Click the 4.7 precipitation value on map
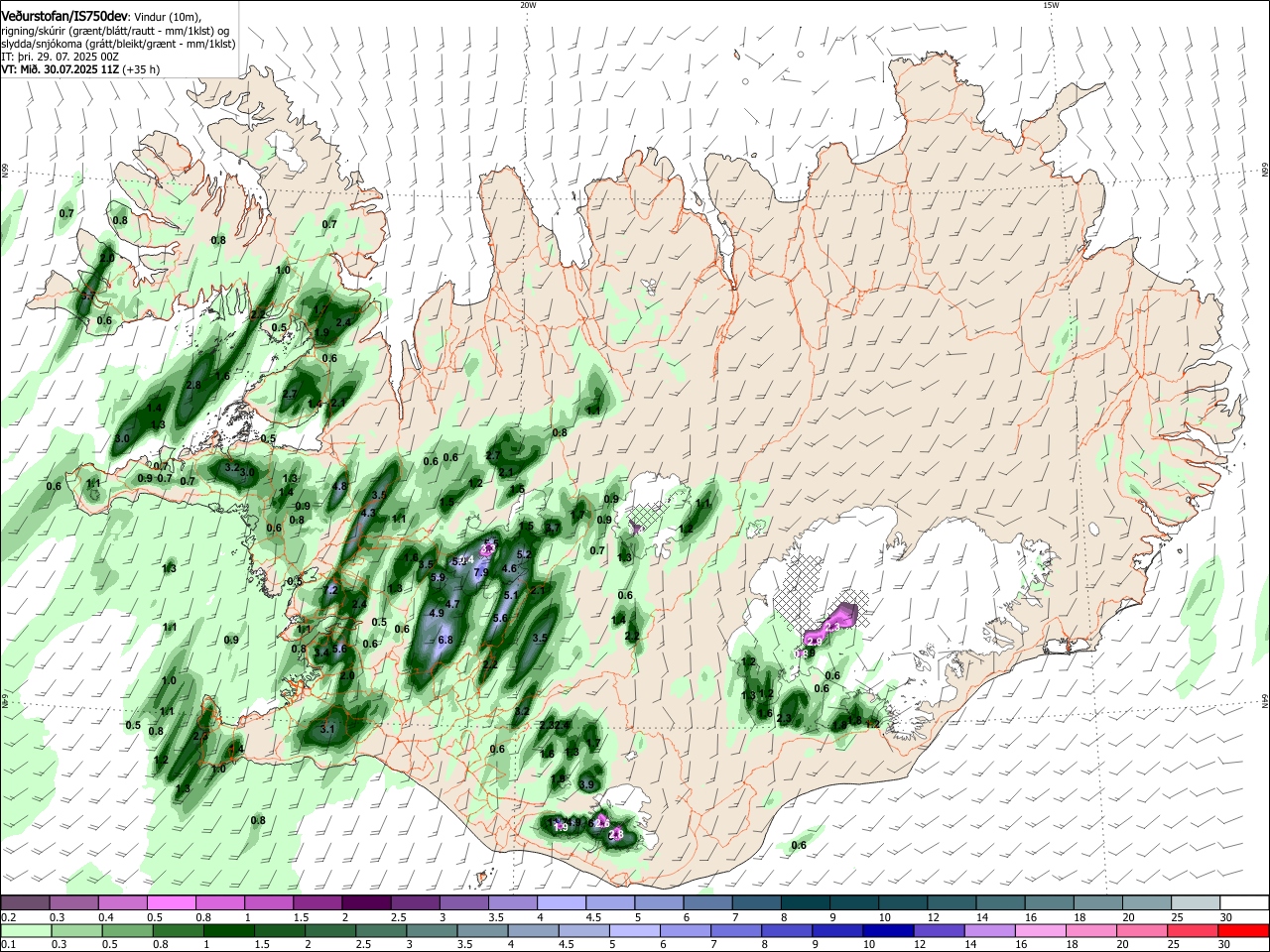Screen dimensions: 1270x952 (452, 604)
